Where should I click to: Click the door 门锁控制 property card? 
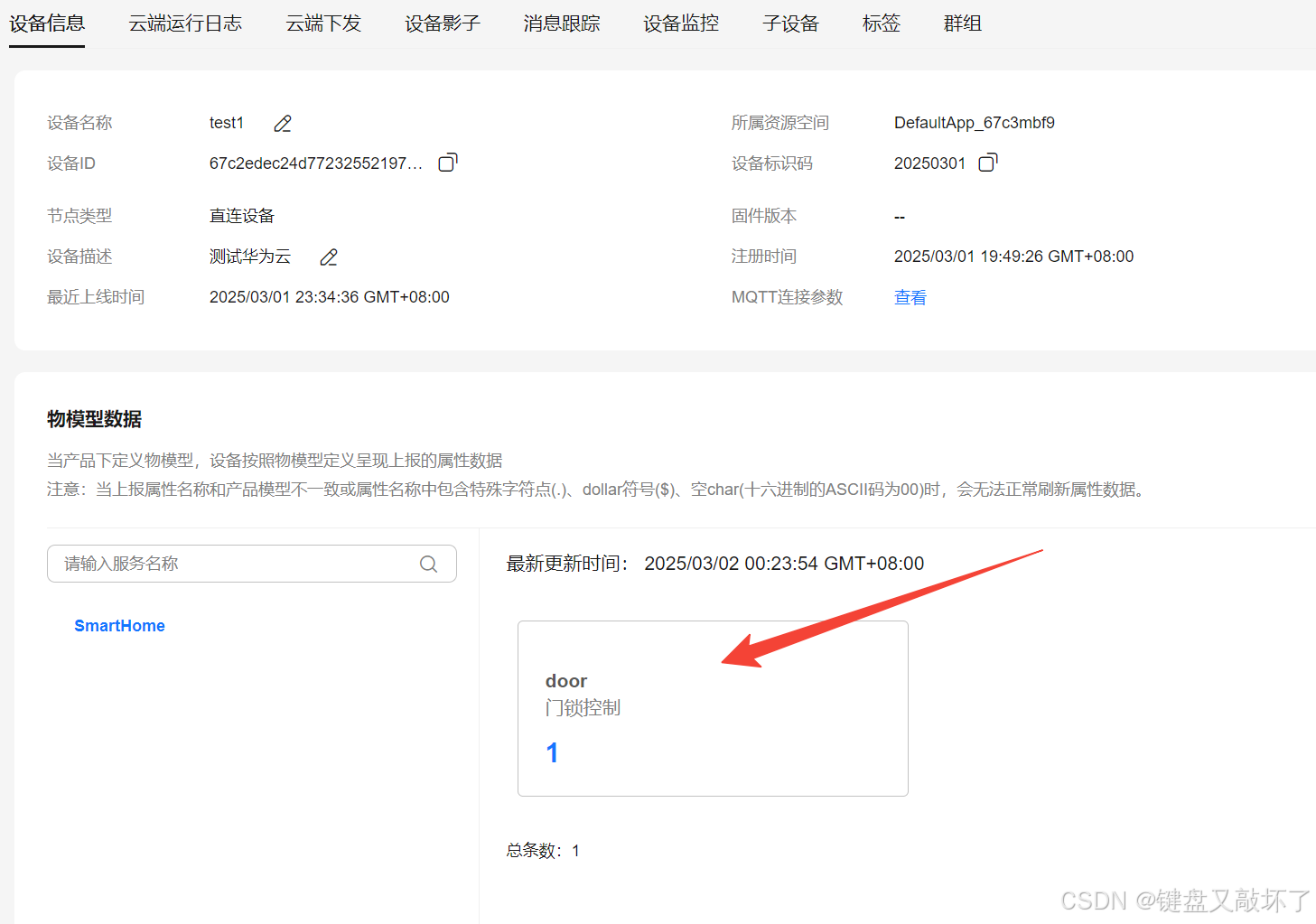(712, 707)
